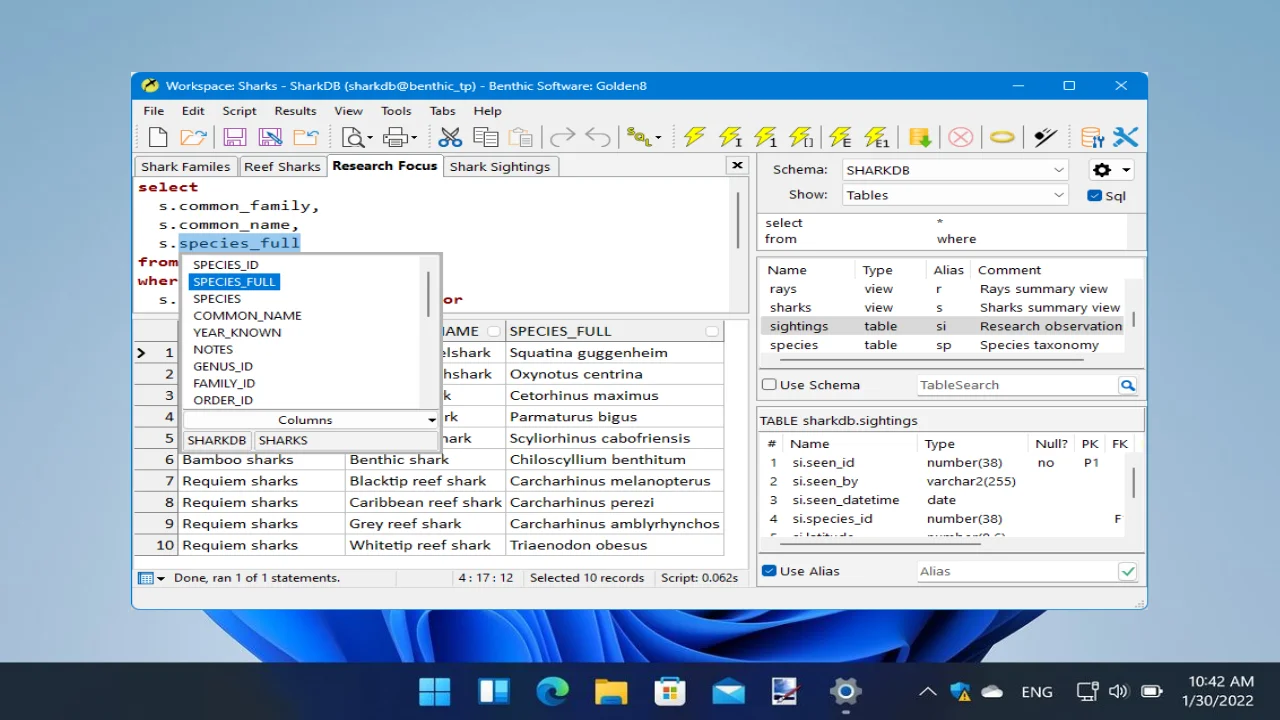Click the Copy icon in toolbar
This screenshot has height=720, width=1280.
coord(486,137)
